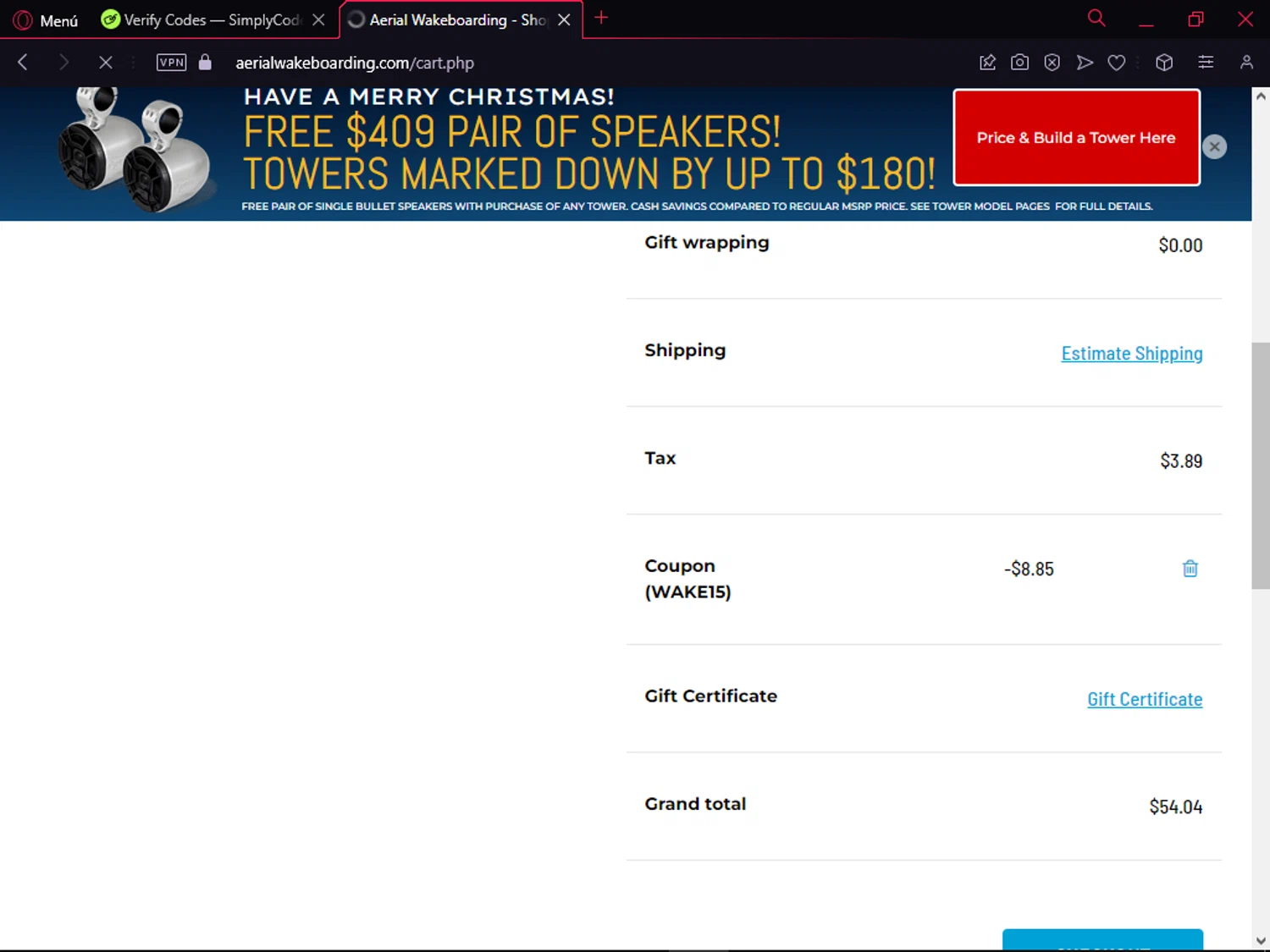Stop page loading with X button
The width and height of the screenshot is (1270, 952).
tap(105, 62)
